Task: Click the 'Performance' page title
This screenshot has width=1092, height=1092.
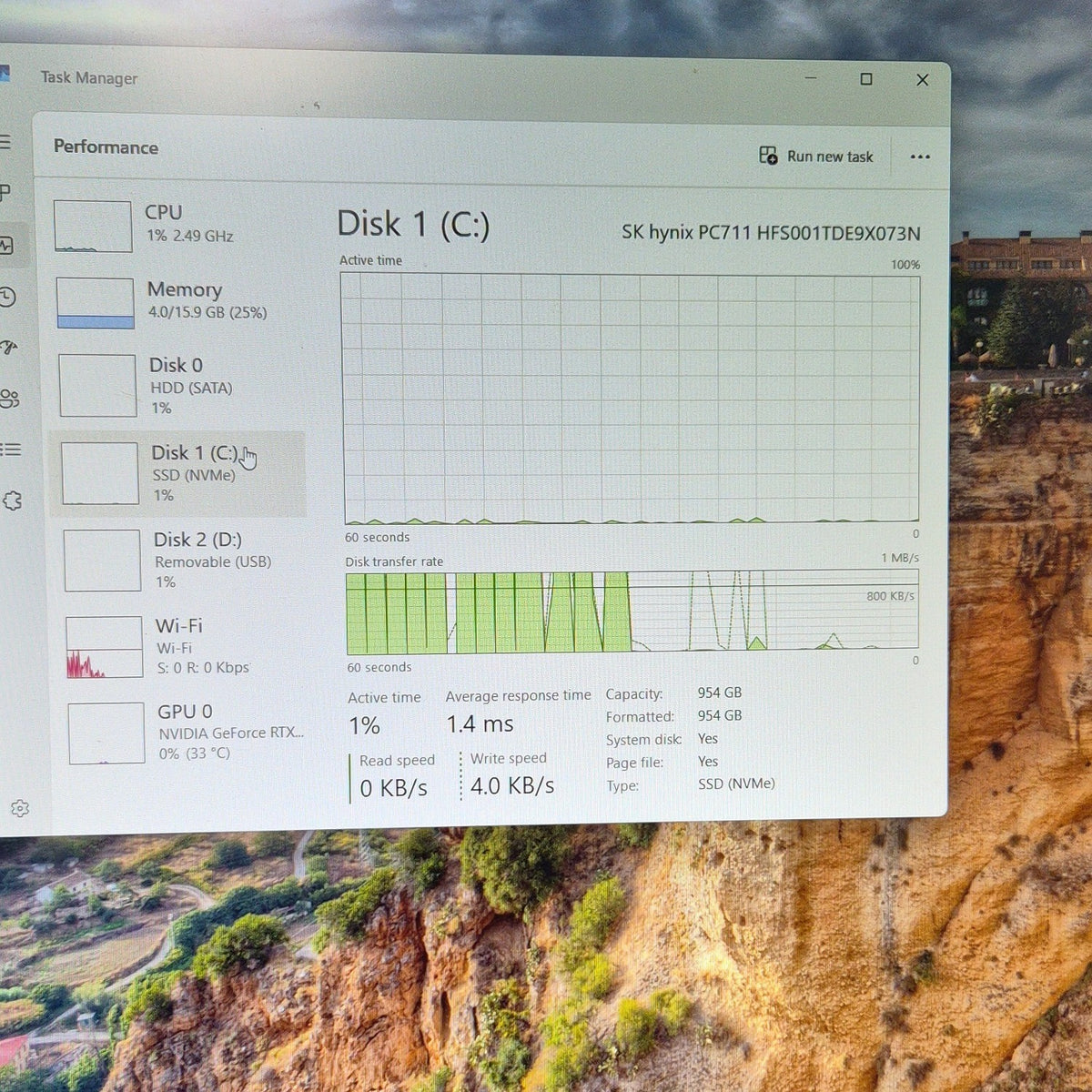Action: point(106,147)
